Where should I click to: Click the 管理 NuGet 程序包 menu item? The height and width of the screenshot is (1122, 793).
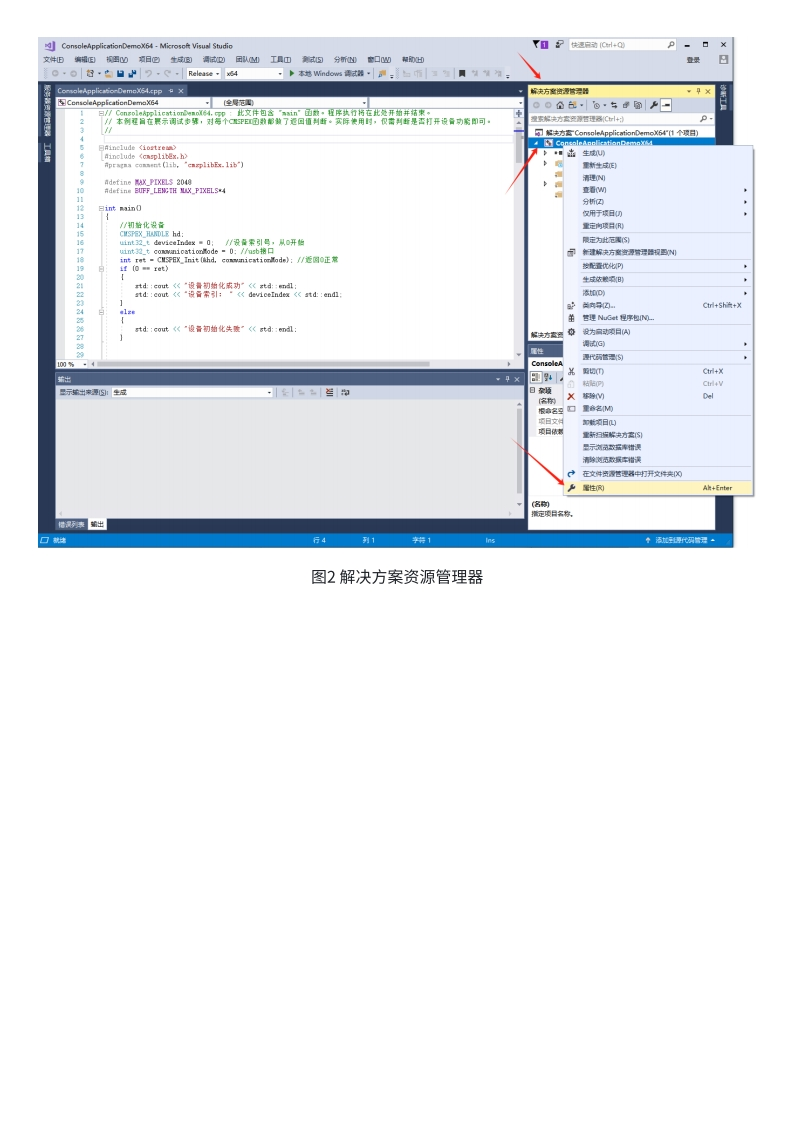pyautogui.click(x=617, y=317)
